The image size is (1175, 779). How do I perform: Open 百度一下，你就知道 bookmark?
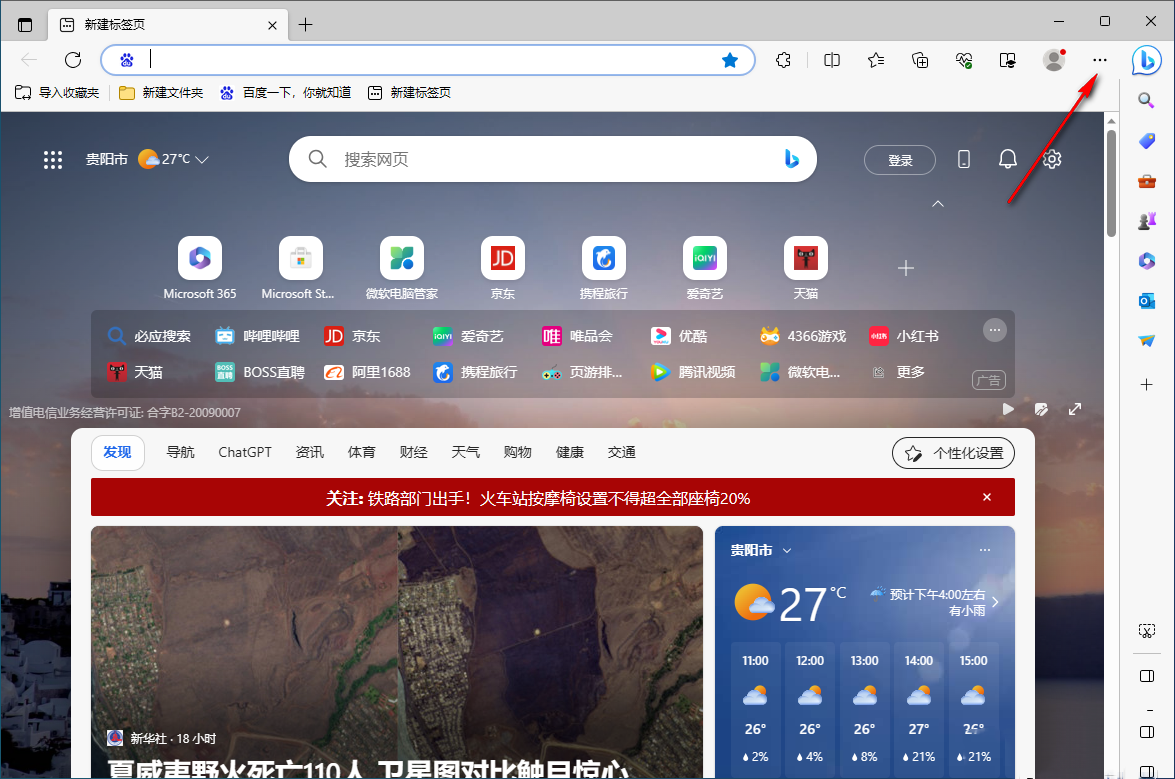click(286, 93)
